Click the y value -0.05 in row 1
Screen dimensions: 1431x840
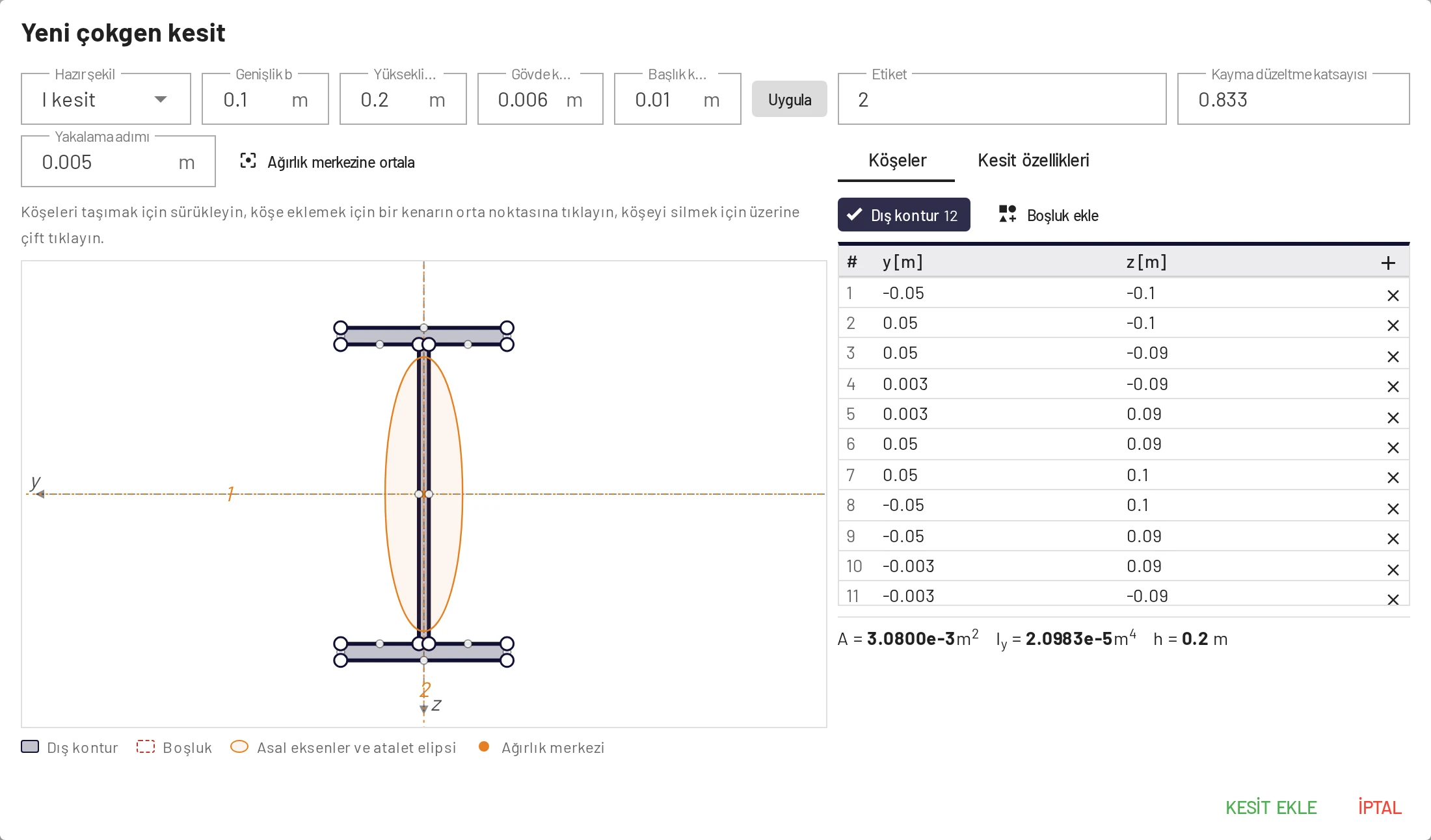[x=903, y=293]
